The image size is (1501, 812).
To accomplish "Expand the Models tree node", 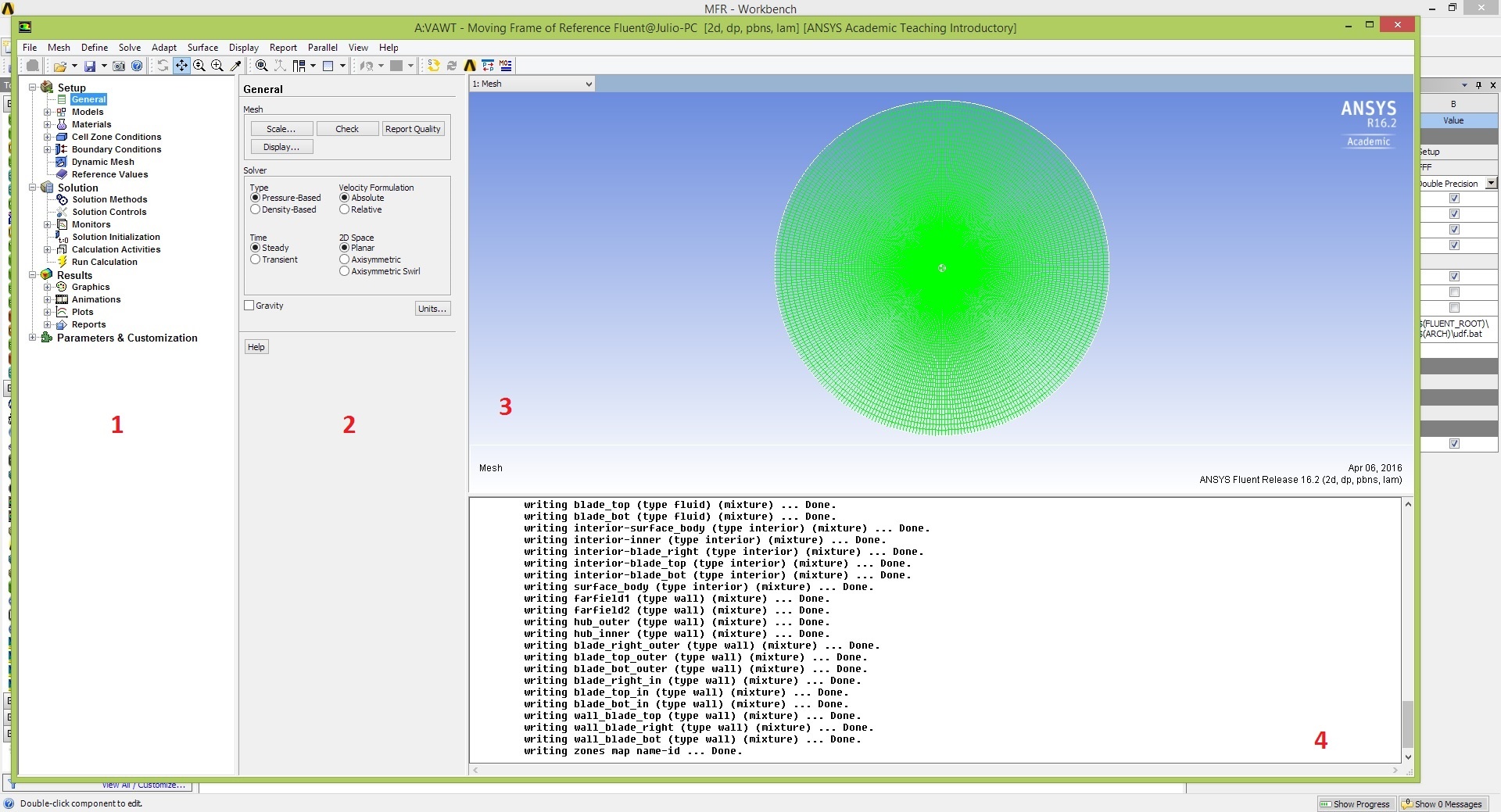I will click(47, 112).
